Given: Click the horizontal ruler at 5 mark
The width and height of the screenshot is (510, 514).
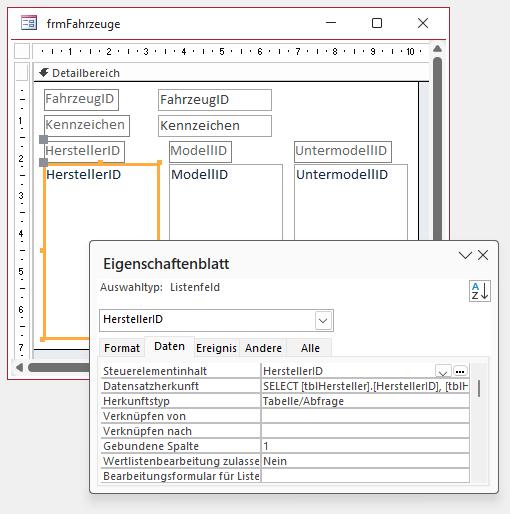Looking at the screenshot, I should [222, 51].
